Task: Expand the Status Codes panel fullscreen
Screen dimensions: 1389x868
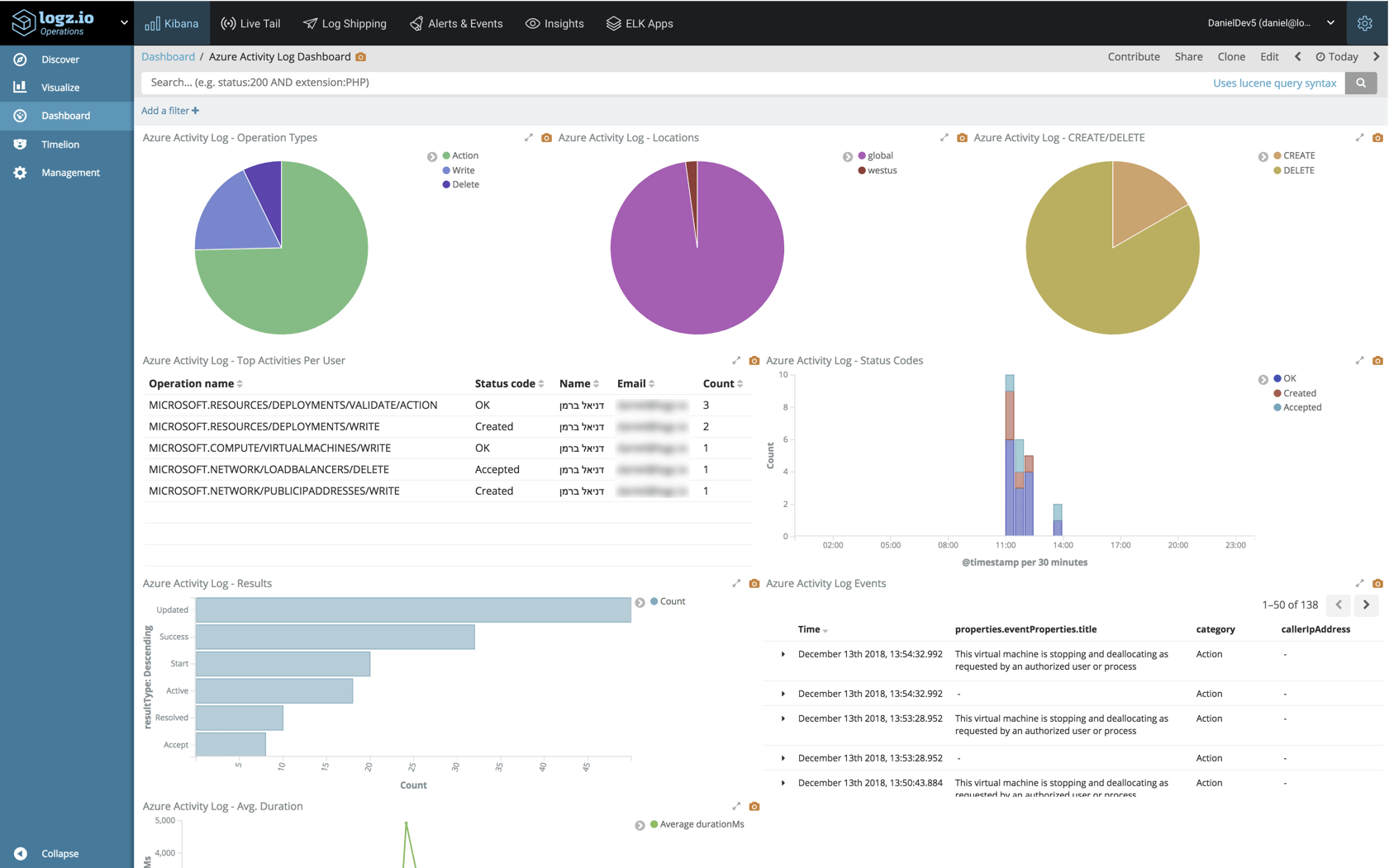Action: (1360, 361)
